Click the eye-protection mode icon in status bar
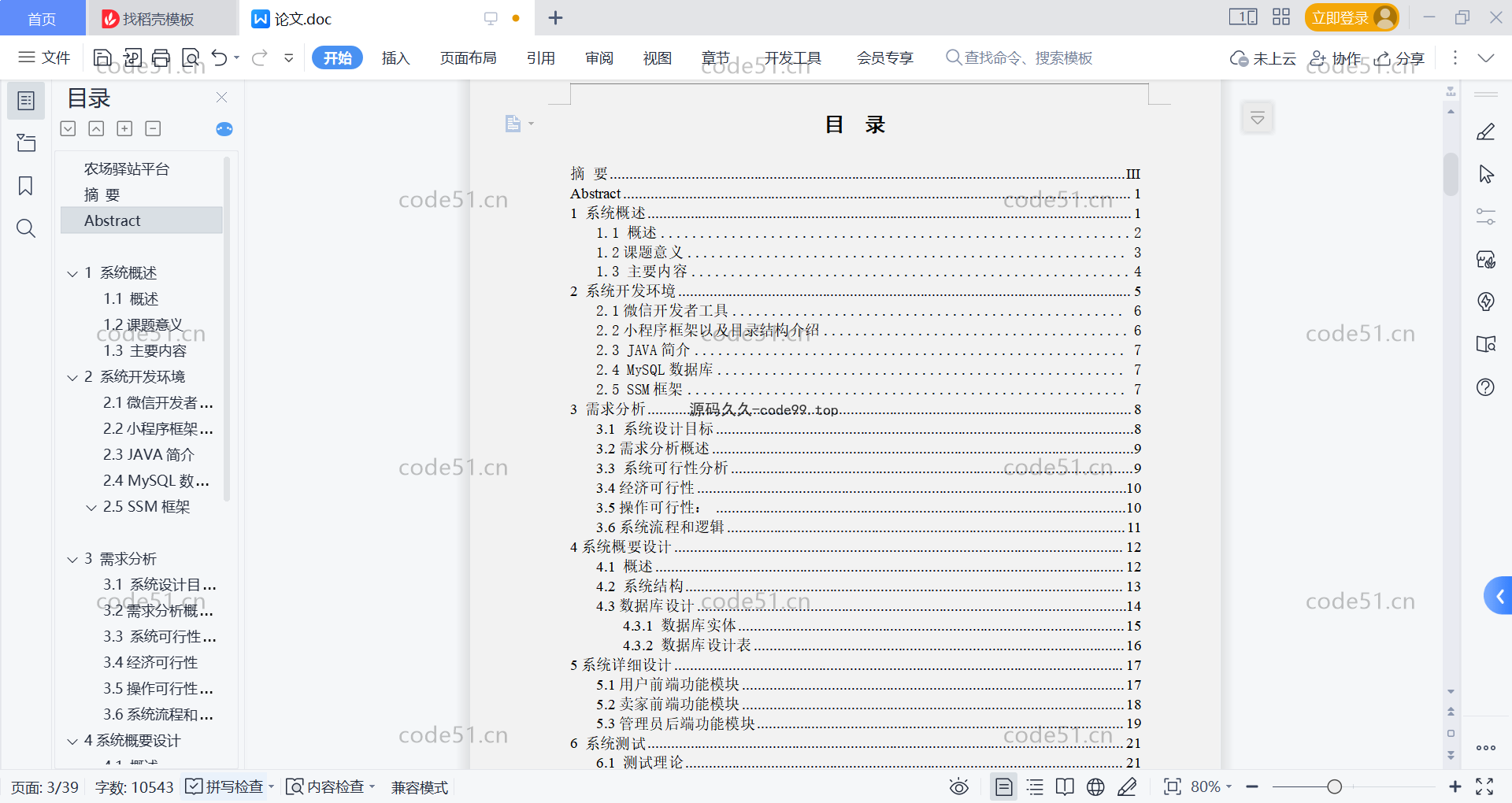Viewport: 1512px width, 803px height. point(958,787)
